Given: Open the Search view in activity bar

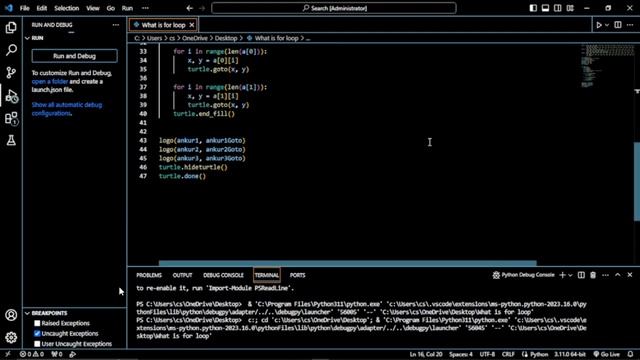Looking at the screenshot, I should click(11, 50).
